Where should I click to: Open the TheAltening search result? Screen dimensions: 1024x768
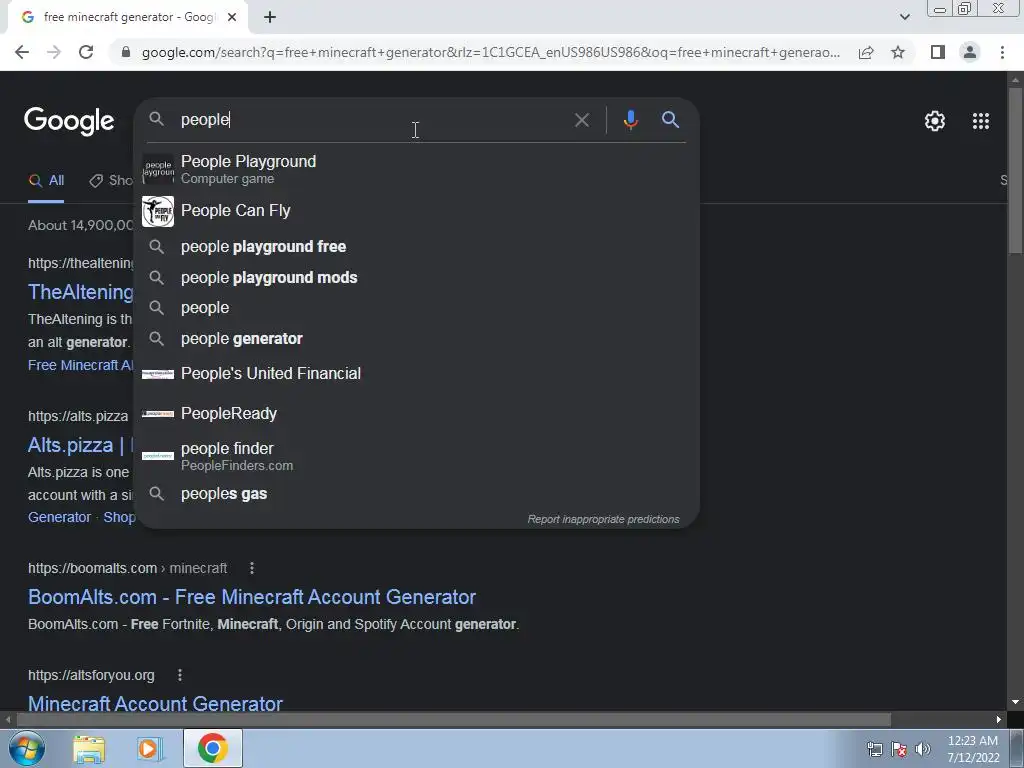coord(80,292)
